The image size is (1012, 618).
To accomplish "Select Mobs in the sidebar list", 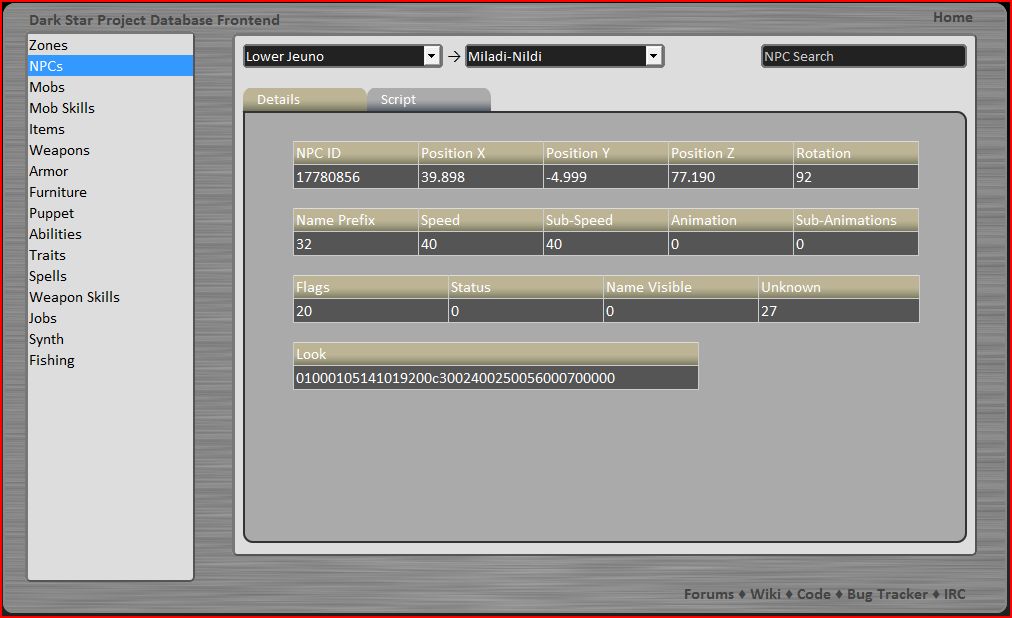I will coord(47,87).
